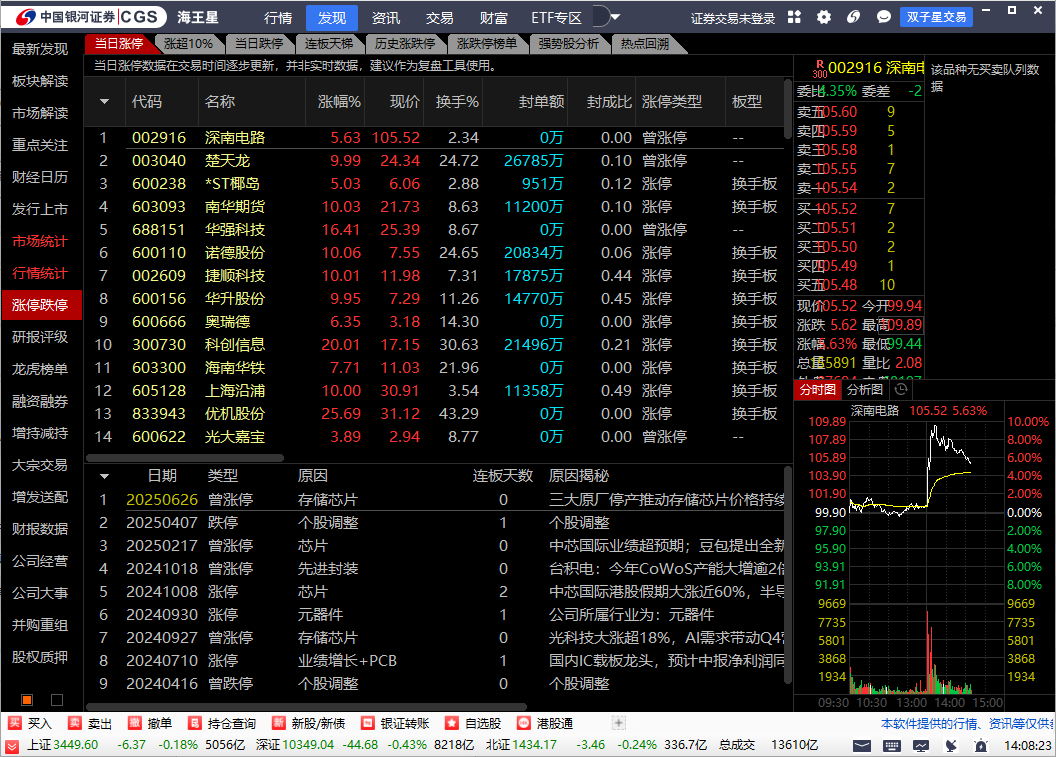
Task: Click horizontal scrollbar under history table
Action: (306, 706)
